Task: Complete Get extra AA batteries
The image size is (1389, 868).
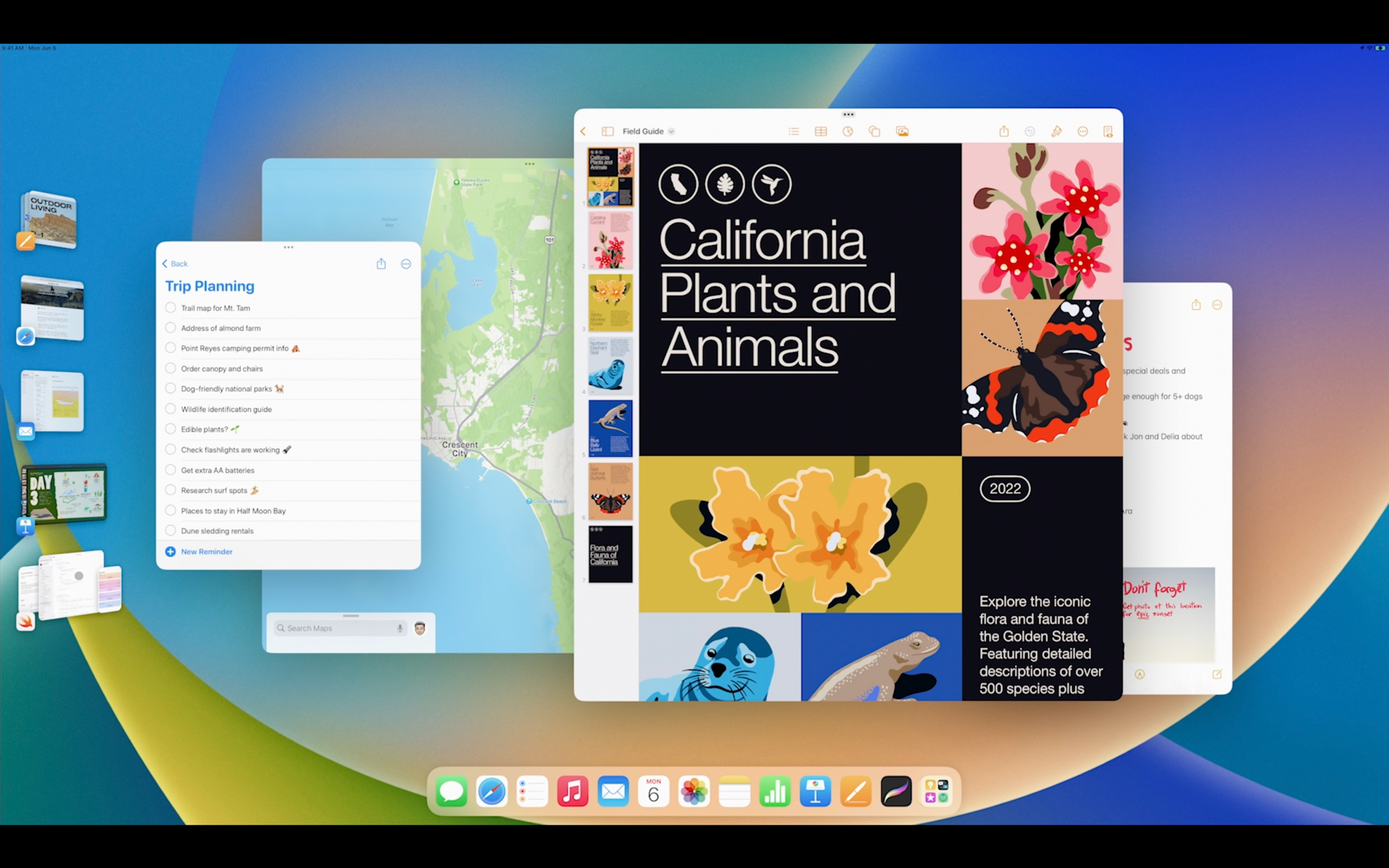Action: pyautogui.click(x=170, y=469)
